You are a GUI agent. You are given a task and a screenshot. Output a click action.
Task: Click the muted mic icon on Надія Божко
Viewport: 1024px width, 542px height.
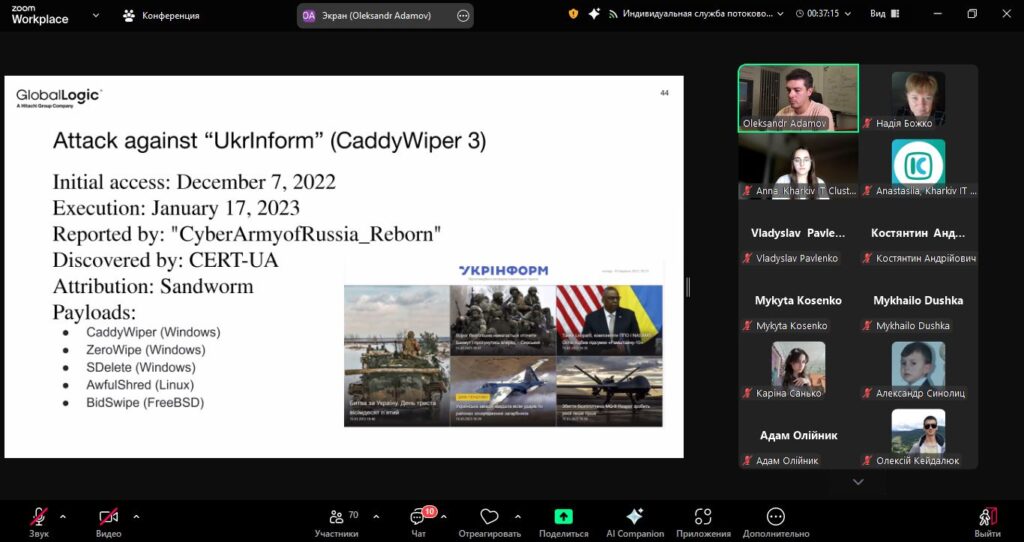[x=867, y=123]
